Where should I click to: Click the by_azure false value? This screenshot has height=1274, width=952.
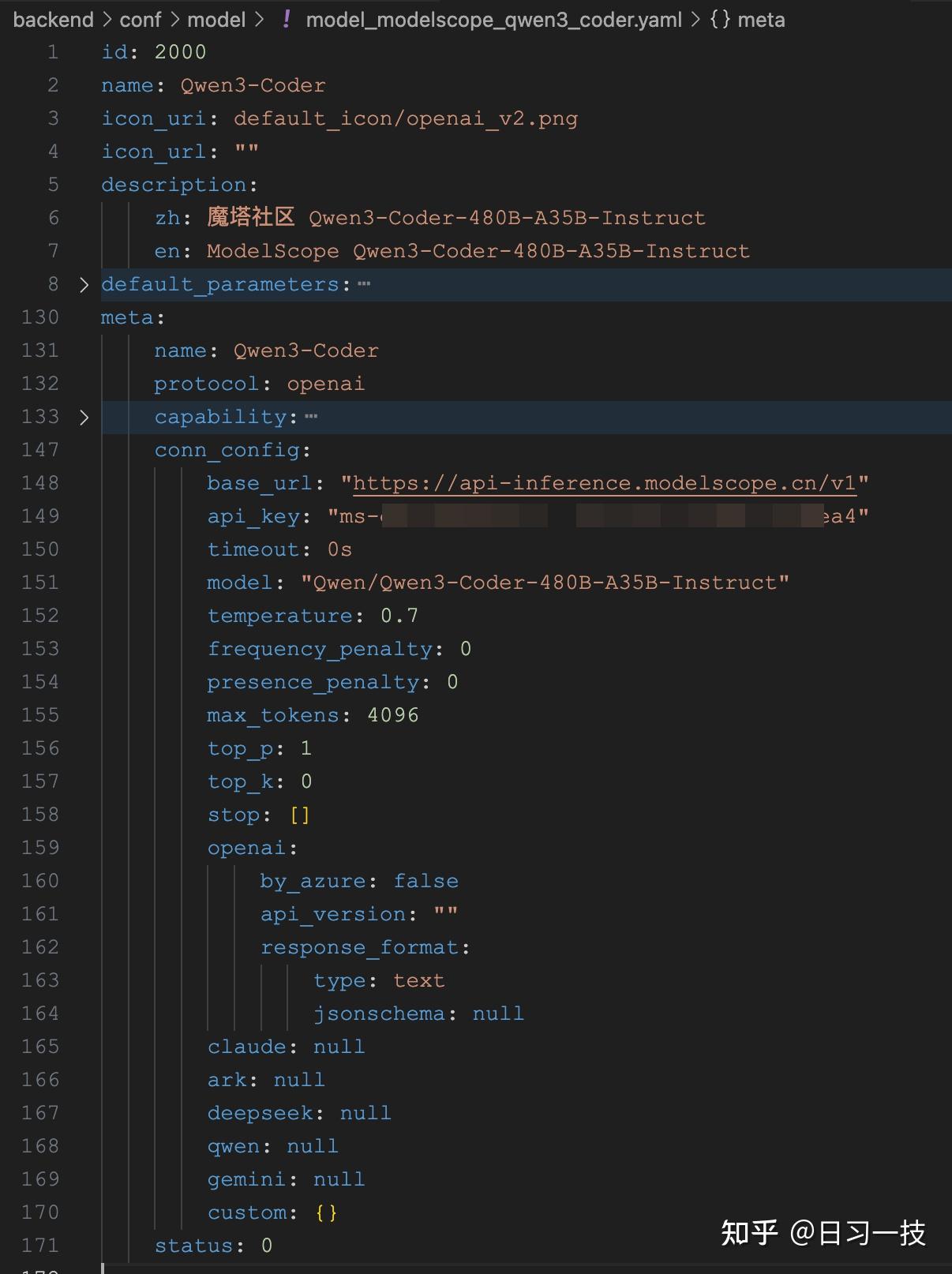tap(426, 881)
